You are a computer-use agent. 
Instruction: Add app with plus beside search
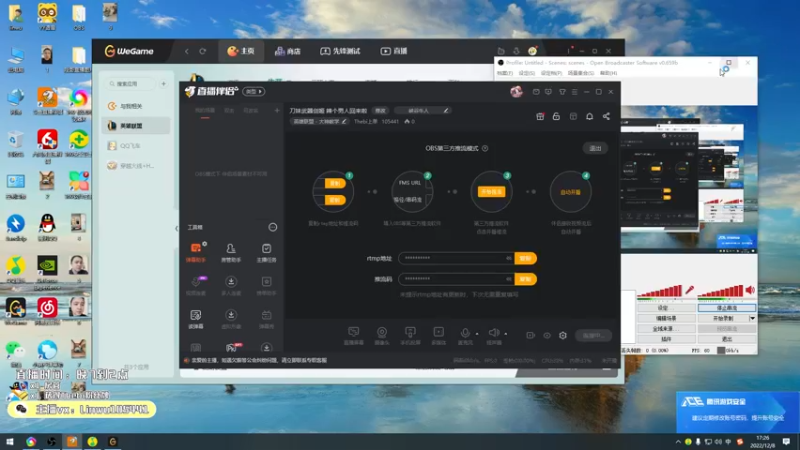[x=163, y=84]
